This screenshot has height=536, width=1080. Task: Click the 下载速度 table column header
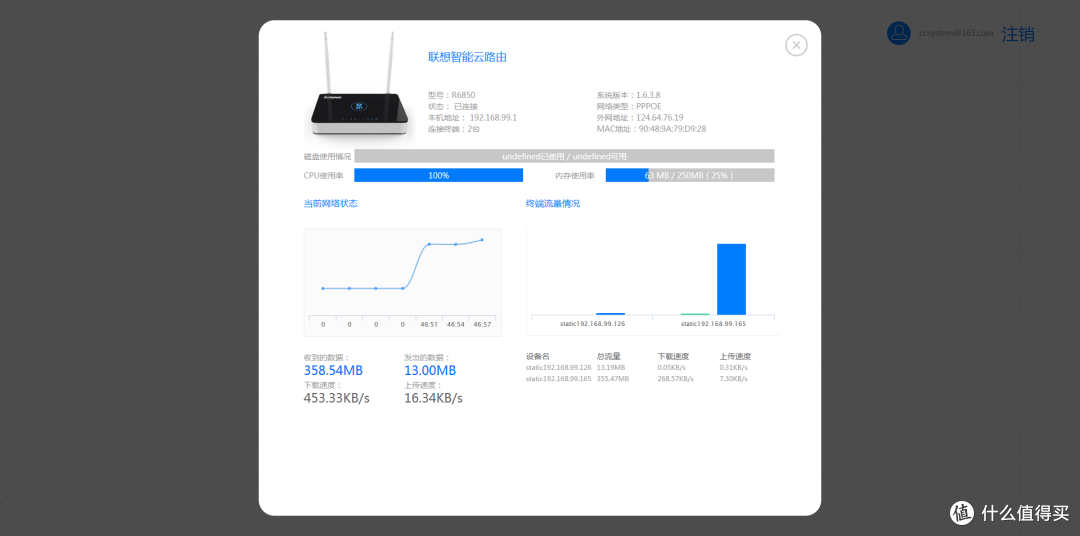pos(673,356)
